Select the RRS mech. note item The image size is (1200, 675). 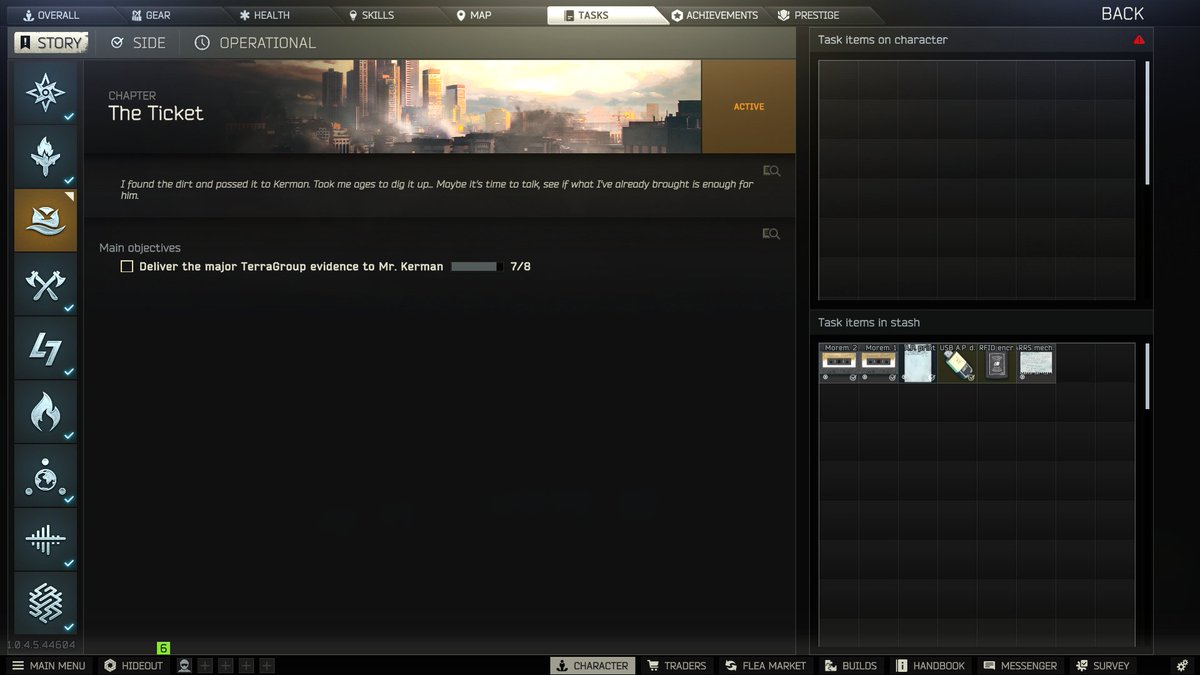pyautogui.click(x=1036, y=363)
